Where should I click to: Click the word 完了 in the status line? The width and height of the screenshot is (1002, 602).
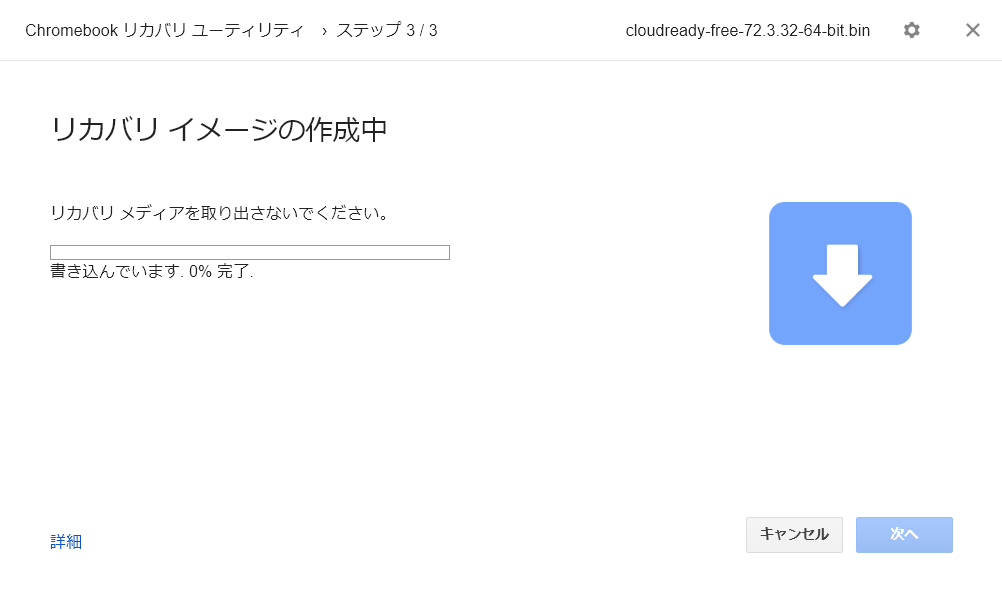point(233,271)
